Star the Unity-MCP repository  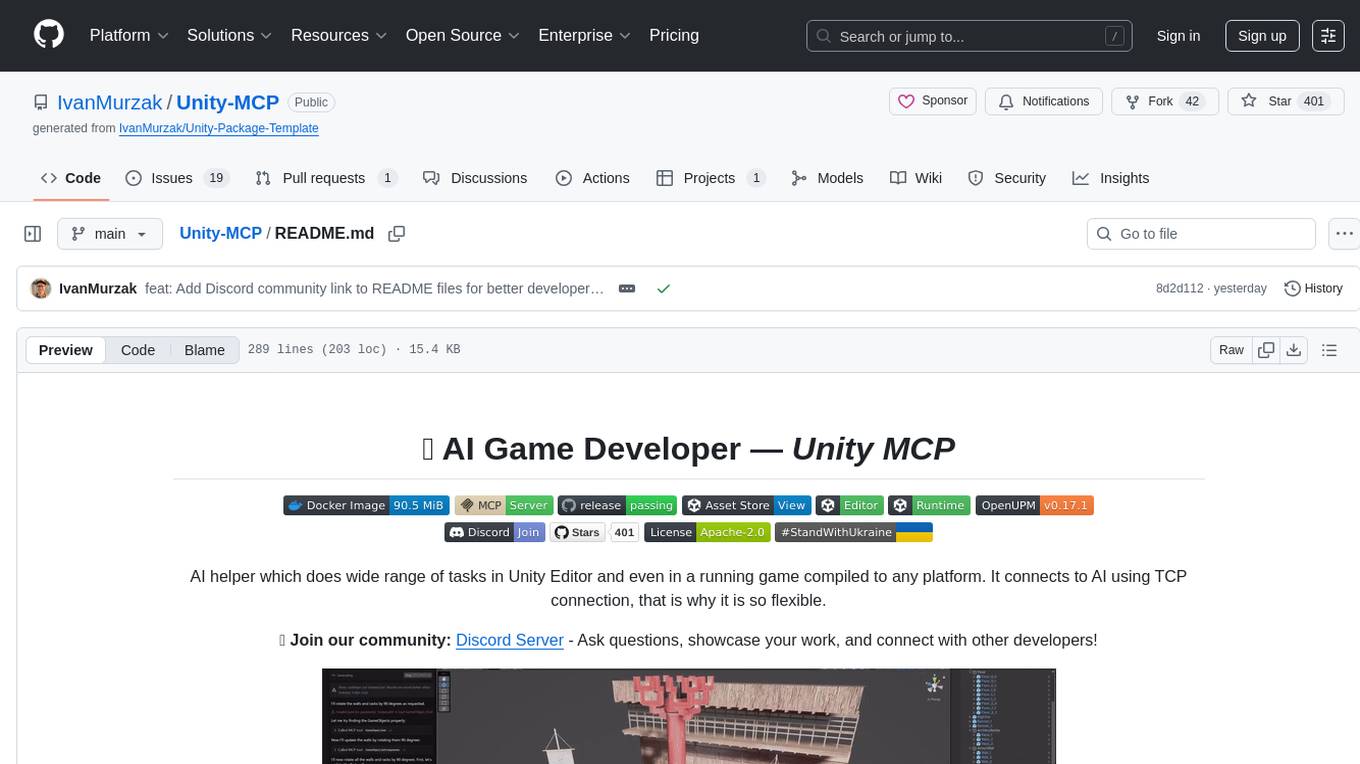point(1285,101)
